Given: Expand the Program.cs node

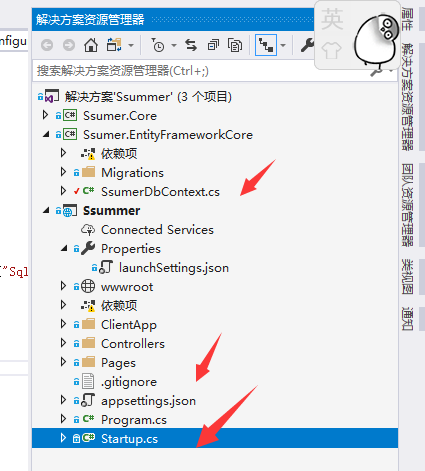Looking at the screenshot, I should point(63,419).
